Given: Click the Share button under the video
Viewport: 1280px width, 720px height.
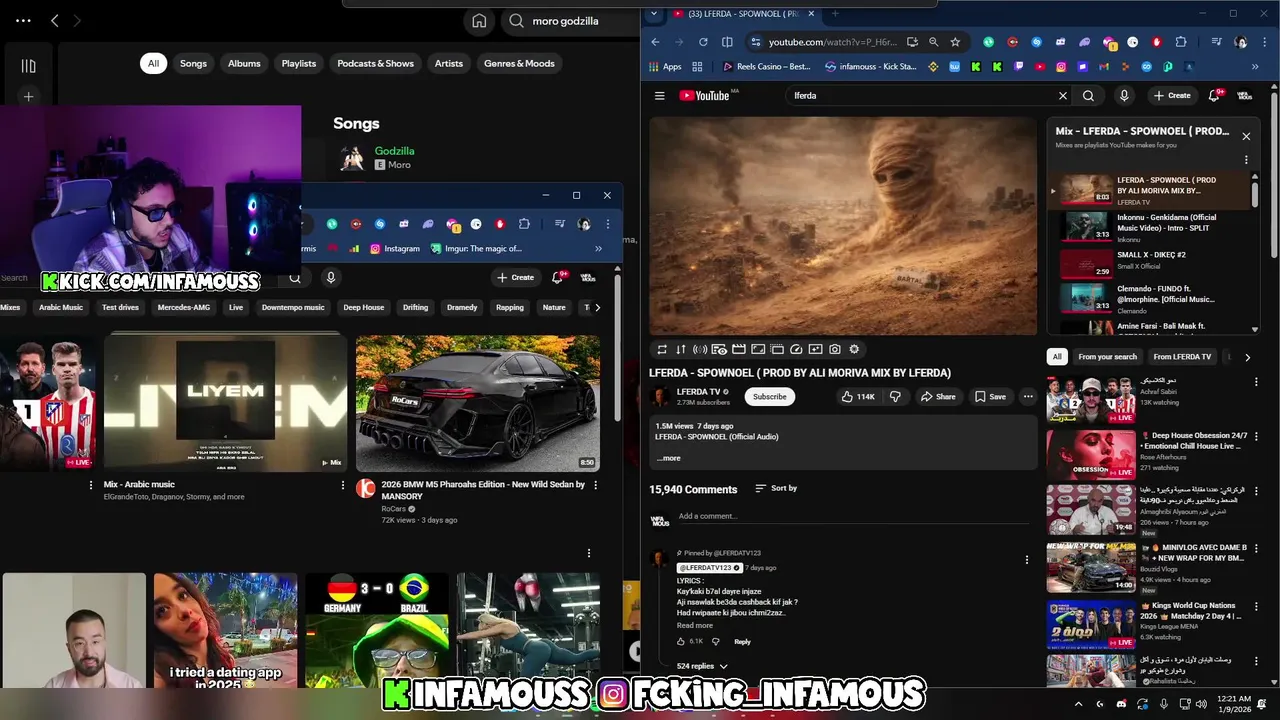Looking at the screenshot, I should [938, 397].
